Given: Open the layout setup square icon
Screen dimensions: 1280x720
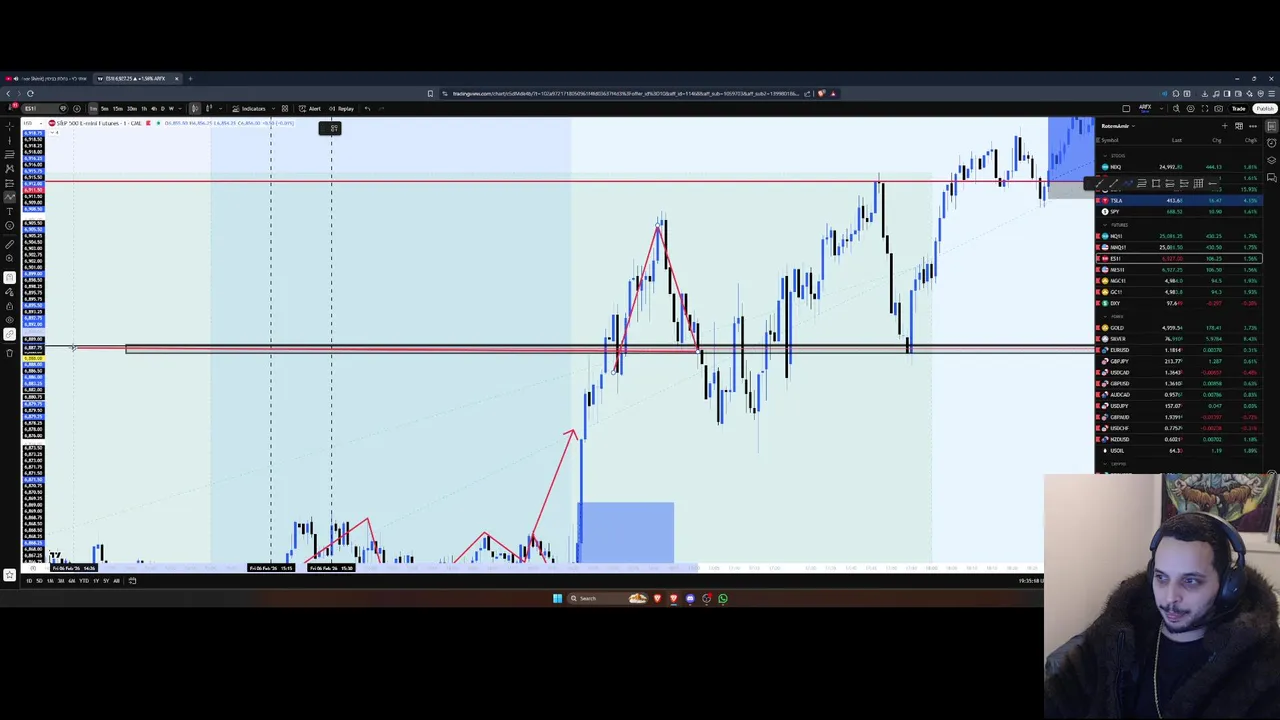Looking at the screenshot, I should tap(1126, 109).
